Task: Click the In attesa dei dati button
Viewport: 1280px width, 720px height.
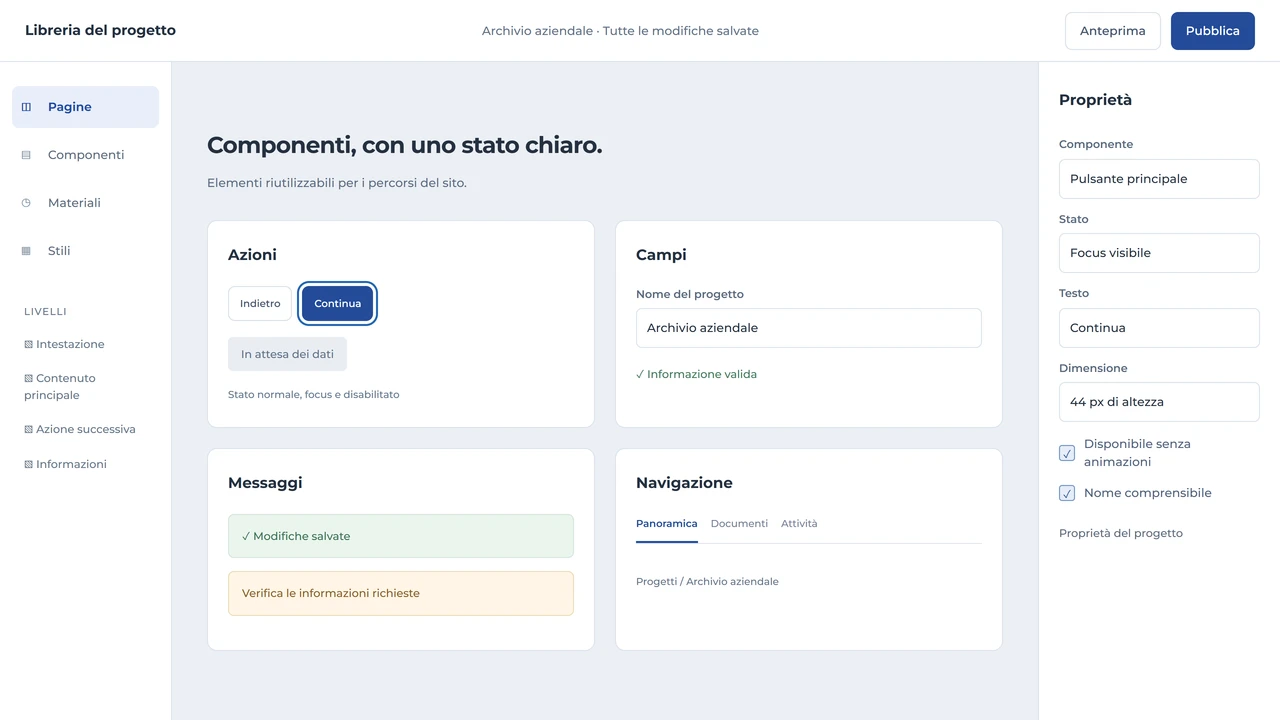Action: pos(288,354)
